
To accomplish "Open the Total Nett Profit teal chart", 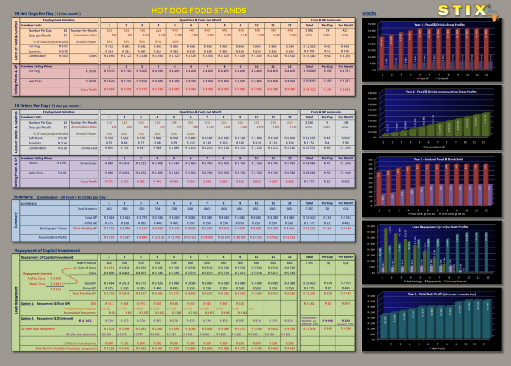I will click(x=432, y=320).
